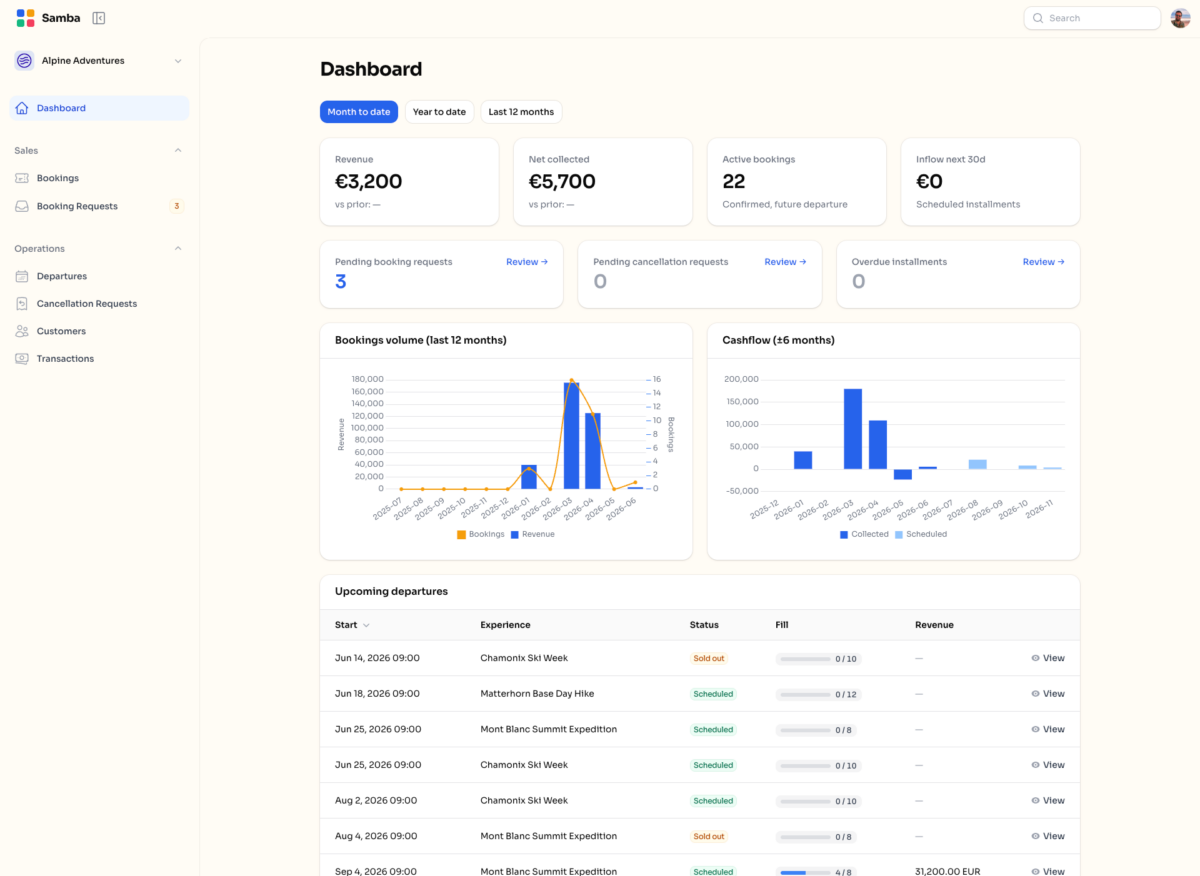Select the Last 12 months tab
Image resolution: width=1200 pixels, height=876 pixels.
coord(521,112)
